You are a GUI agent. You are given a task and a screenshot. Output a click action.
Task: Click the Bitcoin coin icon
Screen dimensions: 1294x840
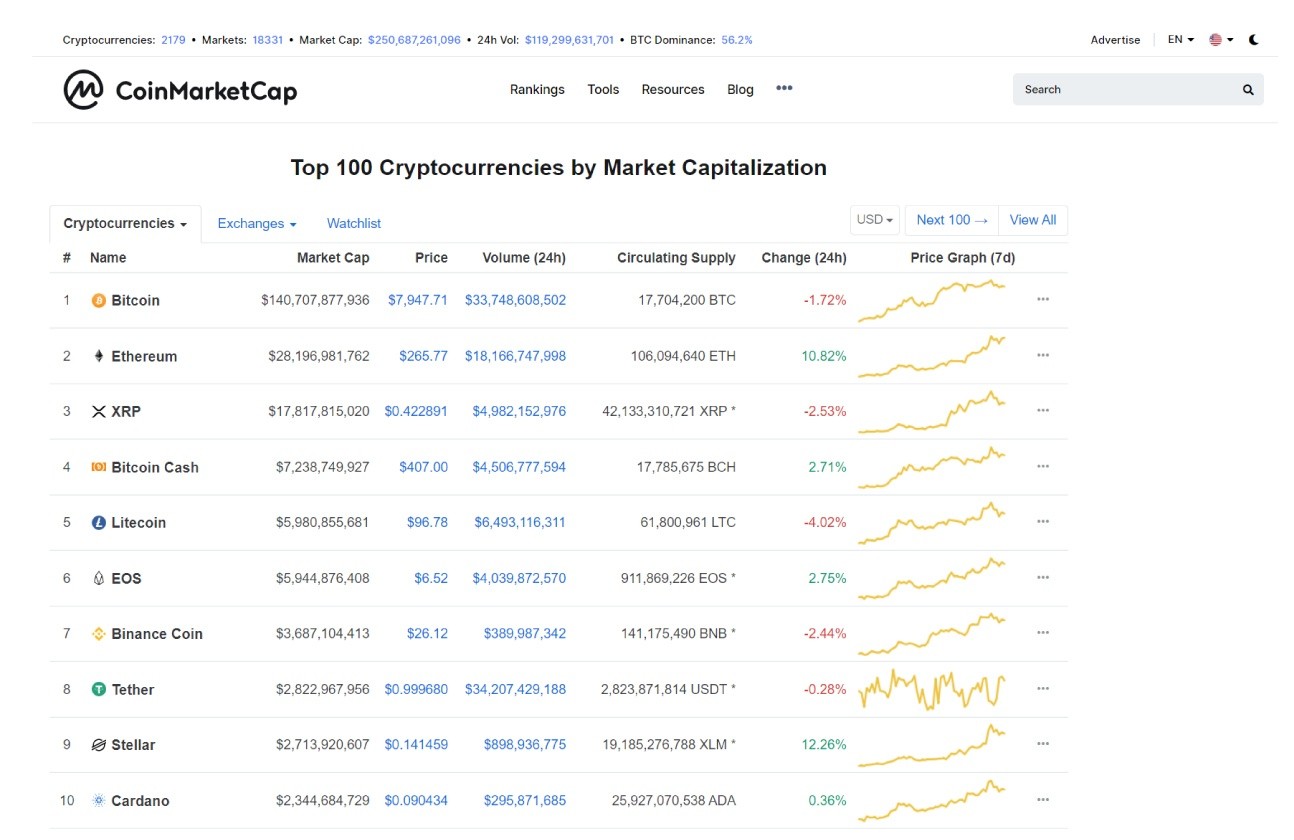[x=98, y=300]
